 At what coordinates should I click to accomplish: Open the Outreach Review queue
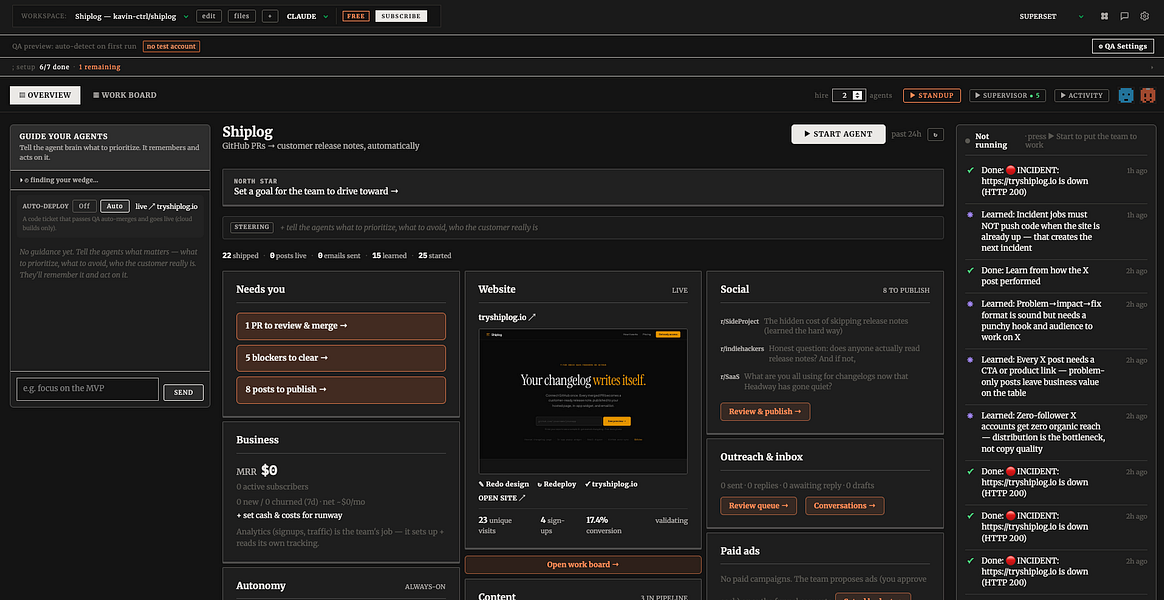(759, 506)
